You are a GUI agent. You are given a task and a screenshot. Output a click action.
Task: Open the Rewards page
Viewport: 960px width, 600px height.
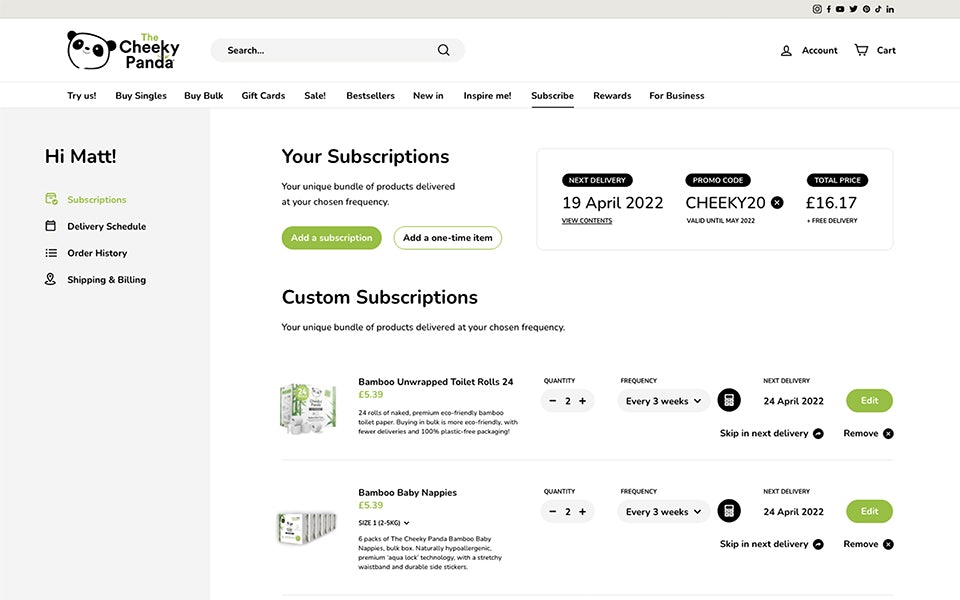612,96
